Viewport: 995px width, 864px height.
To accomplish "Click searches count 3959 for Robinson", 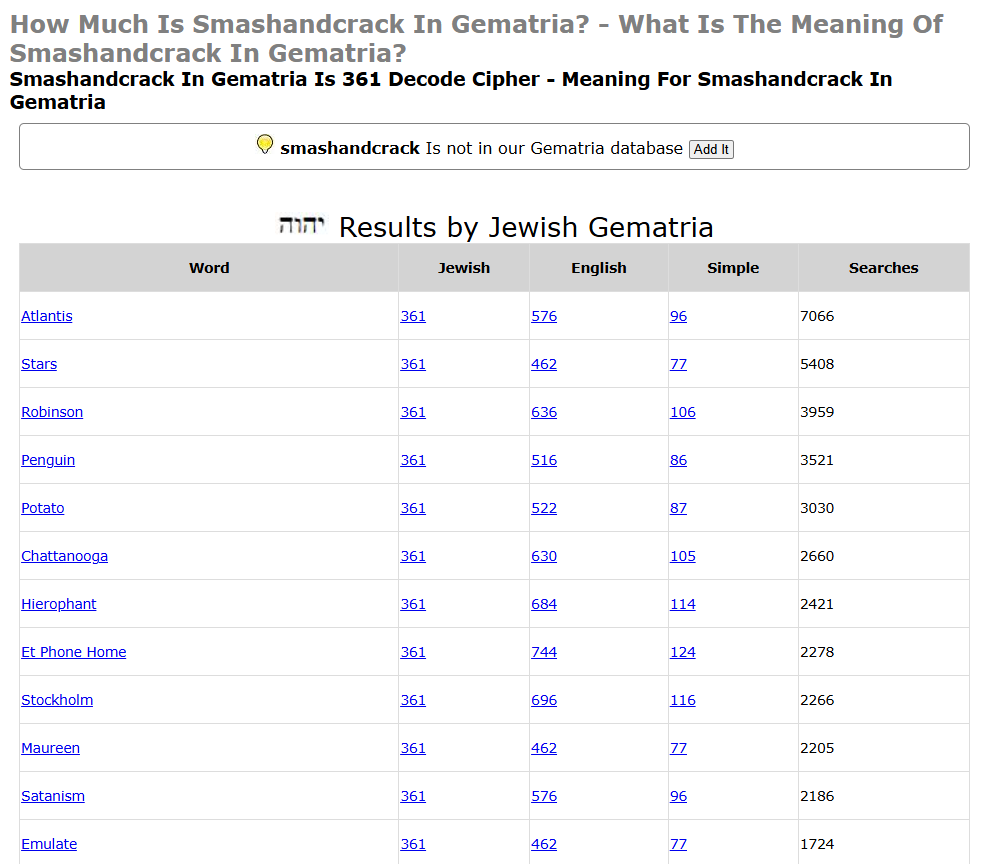I will 817,412.
